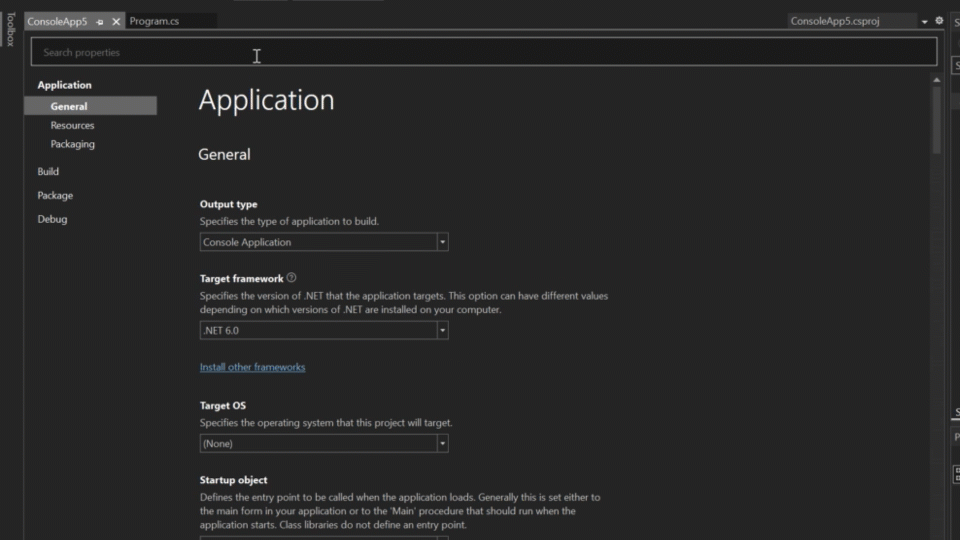Open the Target framework .NET 6.0 dropdown
The image size is (960, 540).
324,330
